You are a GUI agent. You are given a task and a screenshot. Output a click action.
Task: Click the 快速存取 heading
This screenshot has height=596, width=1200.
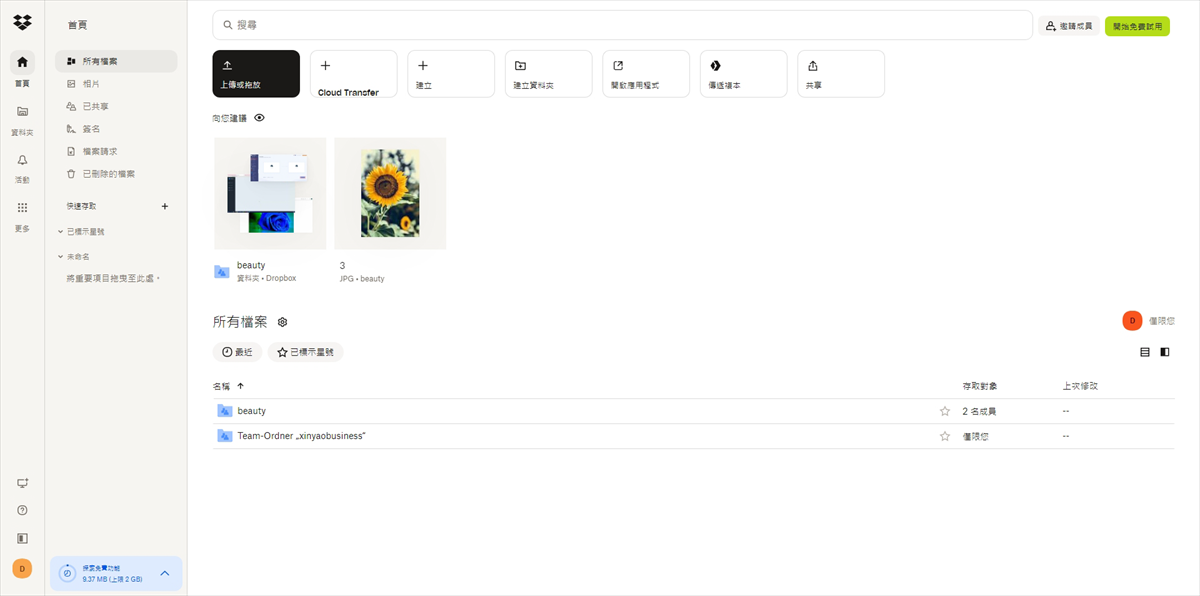[x=81, y=206]
